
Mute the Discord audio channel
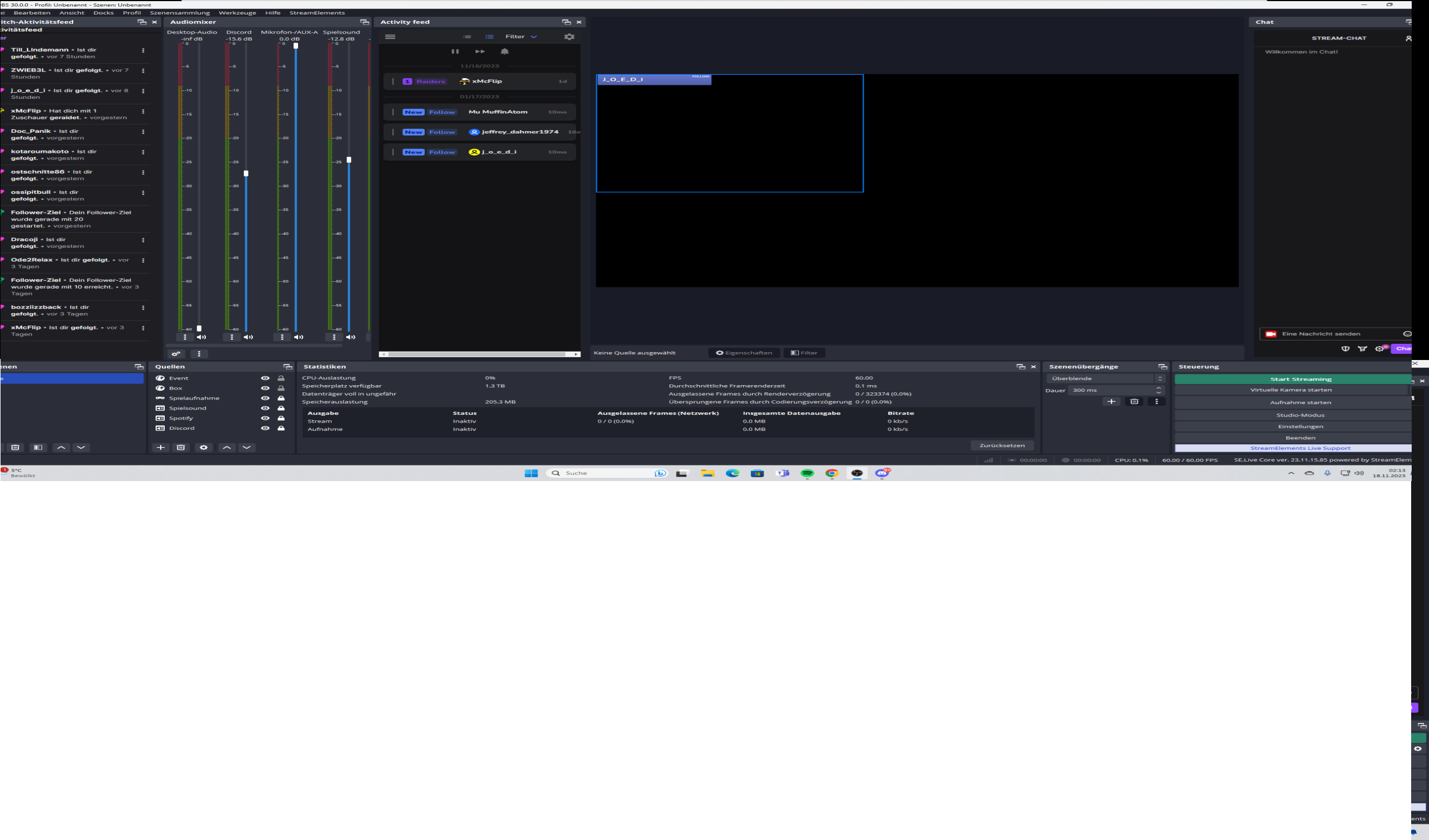tap(248, 338)
